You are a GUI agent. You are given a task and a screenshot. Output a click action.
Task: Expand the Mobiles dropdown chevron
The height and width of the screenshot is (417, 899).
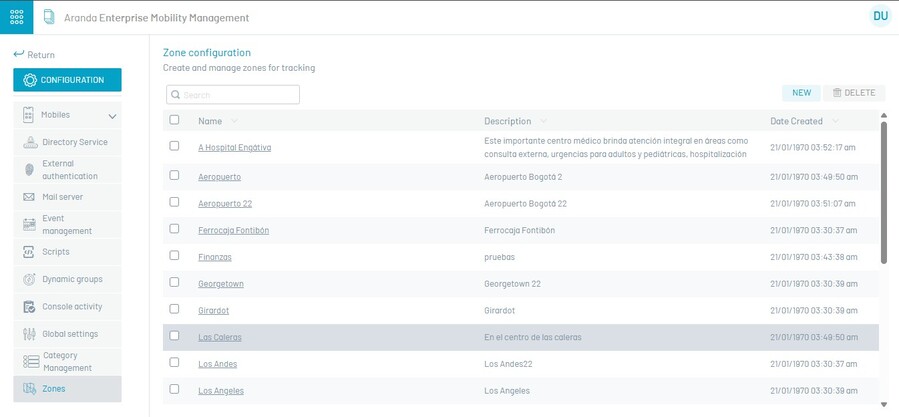112,116
